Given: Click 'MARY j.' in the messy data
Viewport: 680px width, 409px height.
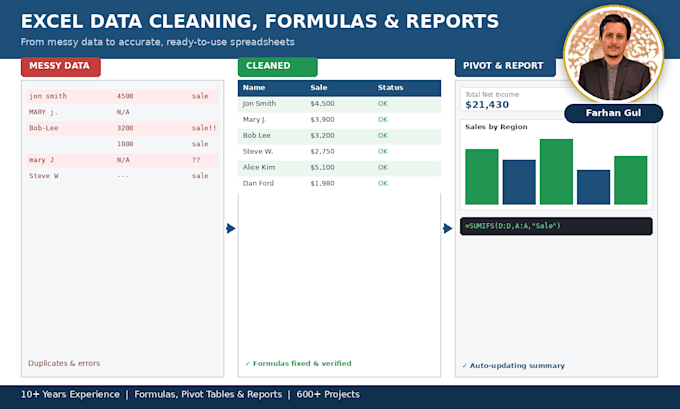Looking at the screenshot, I should coord(43,112).
